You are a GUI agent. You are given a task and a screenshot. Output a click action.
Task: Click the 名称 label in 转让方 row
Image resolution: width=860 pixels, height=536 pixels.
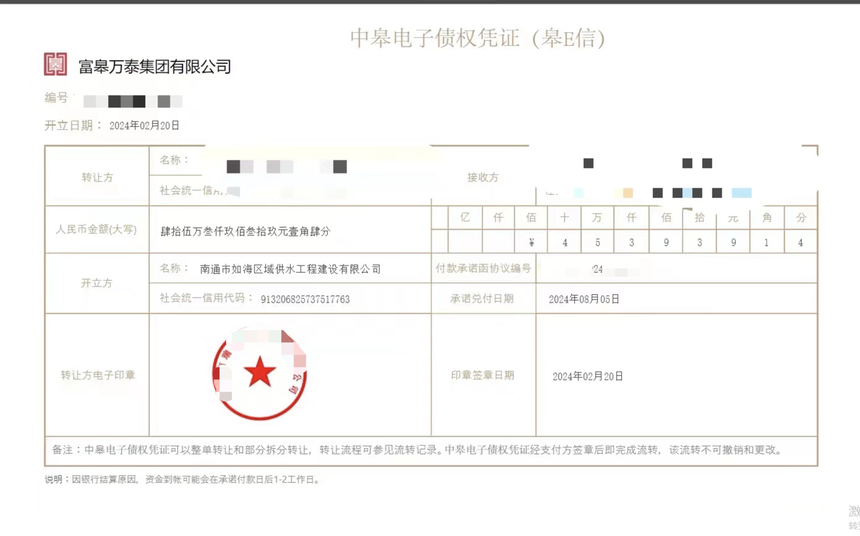pyautogui.click(x=174, y=160)
